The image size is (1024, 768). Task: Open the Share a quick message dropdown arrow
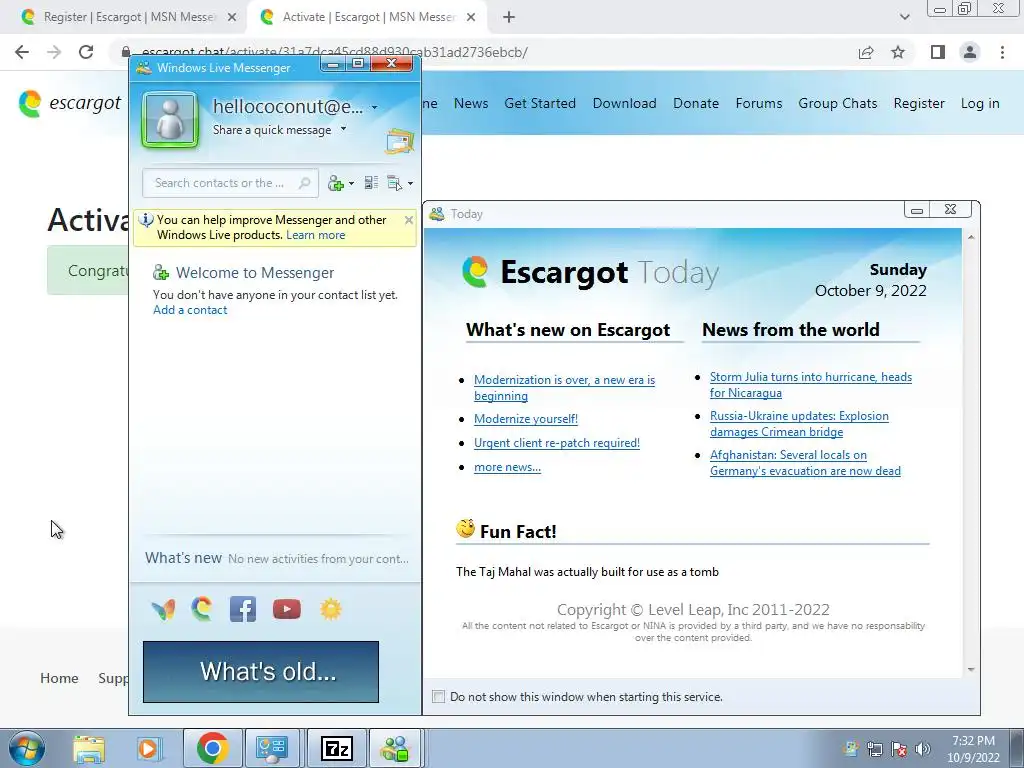point(344,129)
